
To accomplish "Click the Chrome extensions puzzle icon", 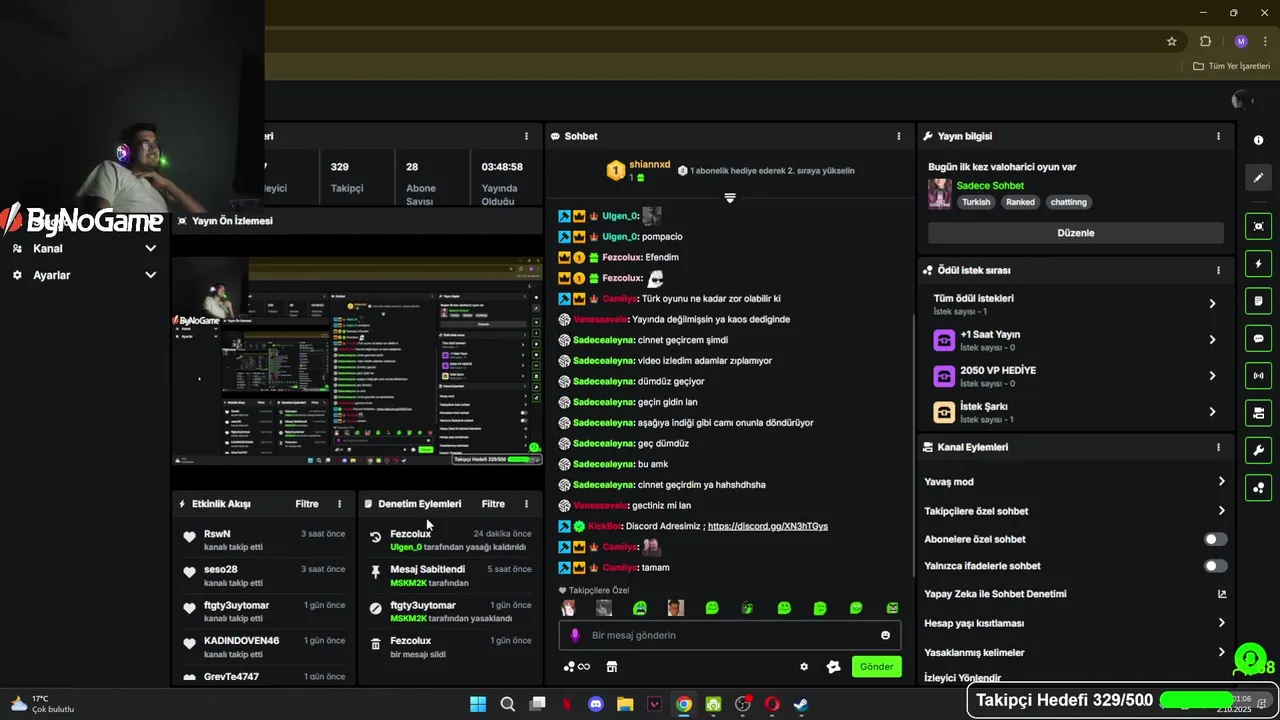I will pyautogui.click(x=1205, y=41).
